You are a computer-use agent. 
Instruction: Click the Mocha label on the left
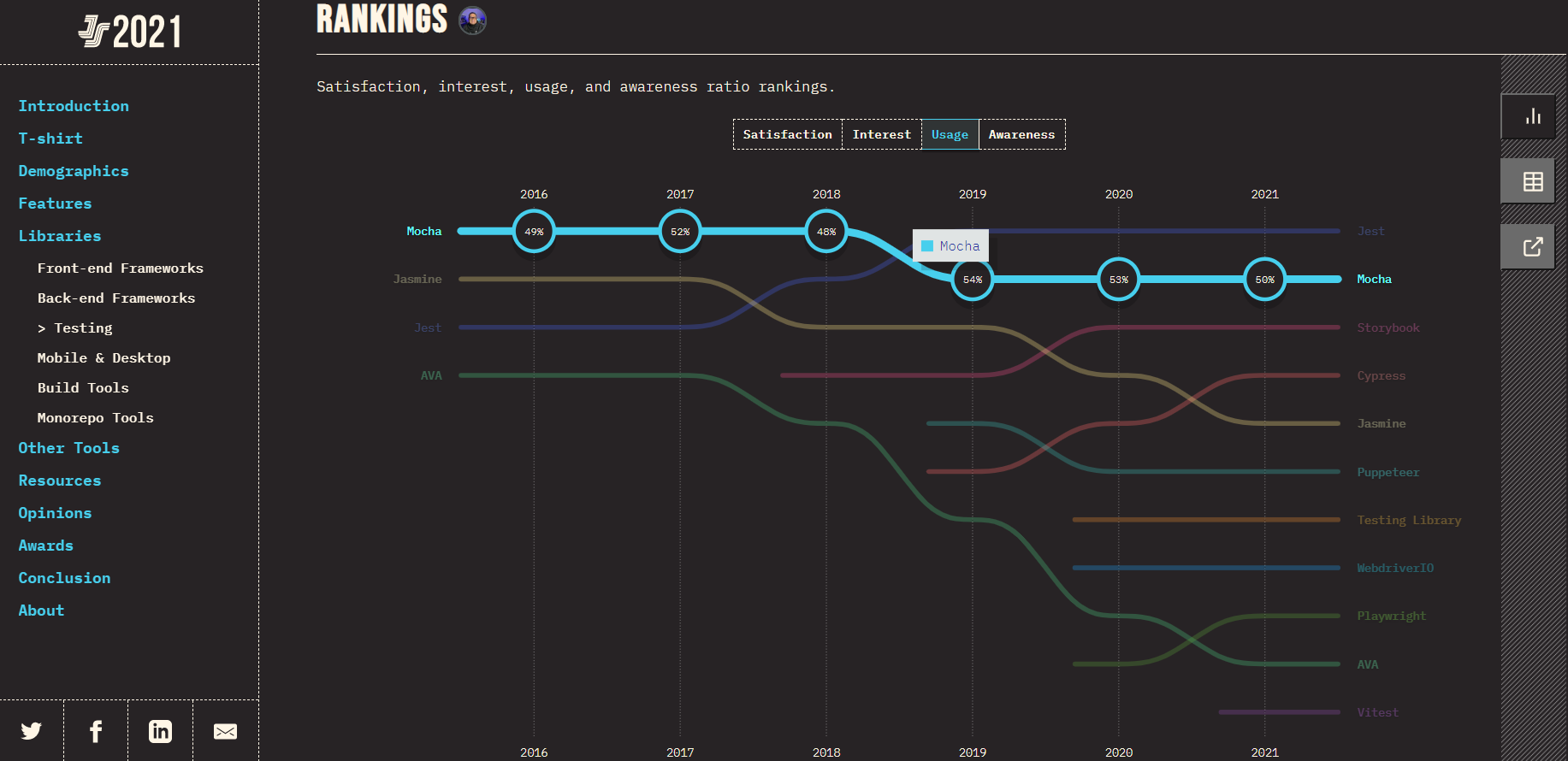pyautogui.click(x=424, y=231)
